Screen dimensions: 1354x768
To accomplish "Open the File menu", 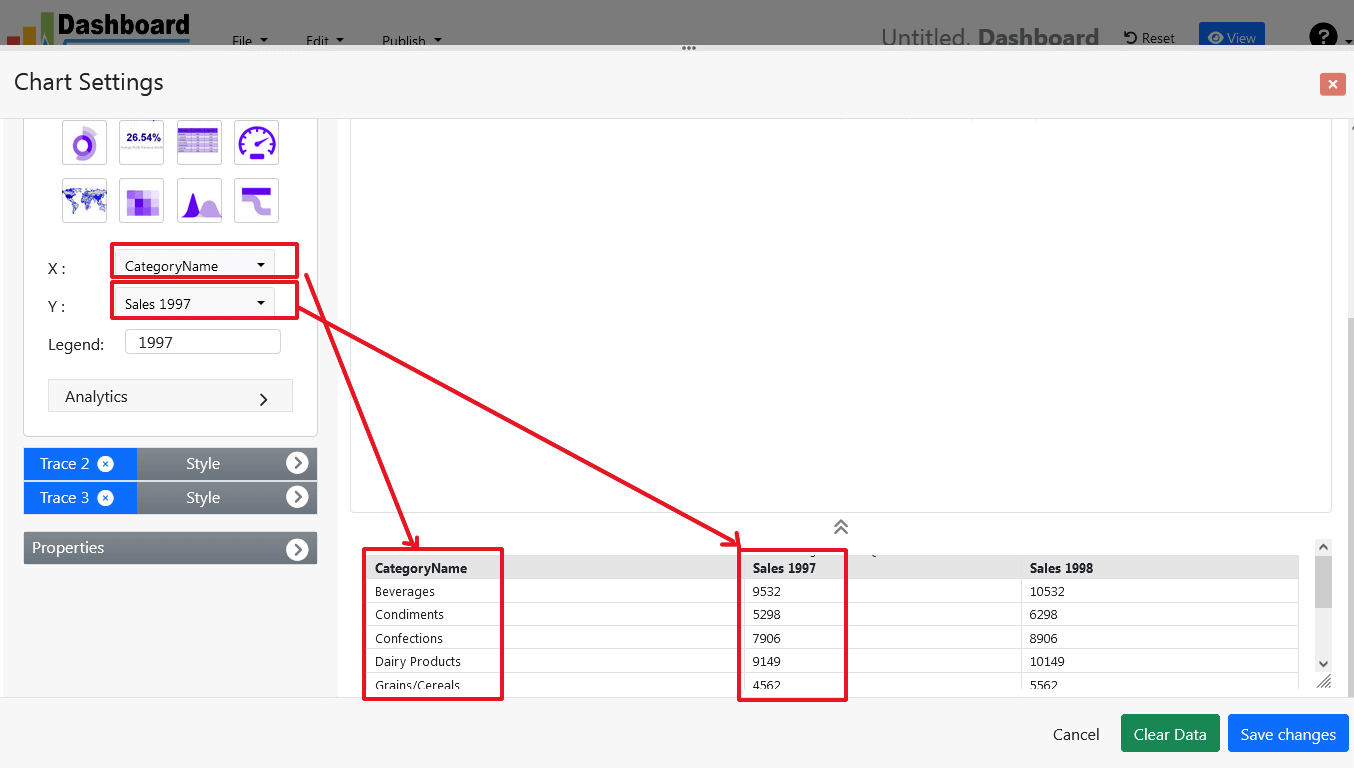I will coord(249,41).
